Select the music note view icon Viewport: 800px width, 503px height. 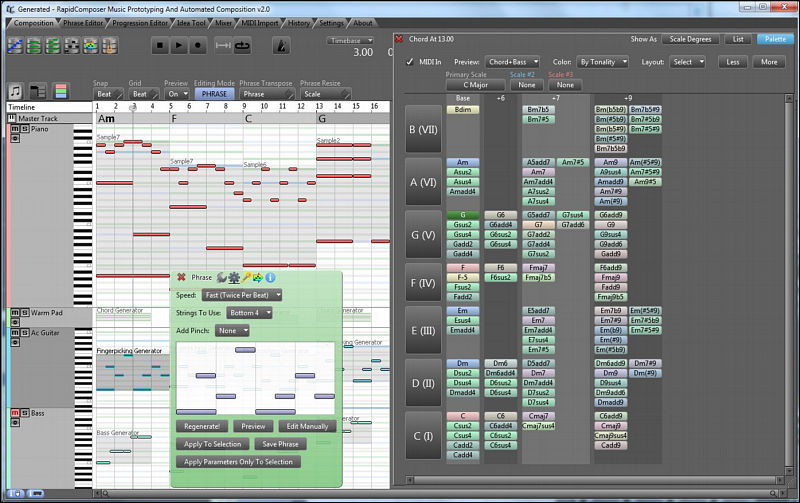click(15, 91)
